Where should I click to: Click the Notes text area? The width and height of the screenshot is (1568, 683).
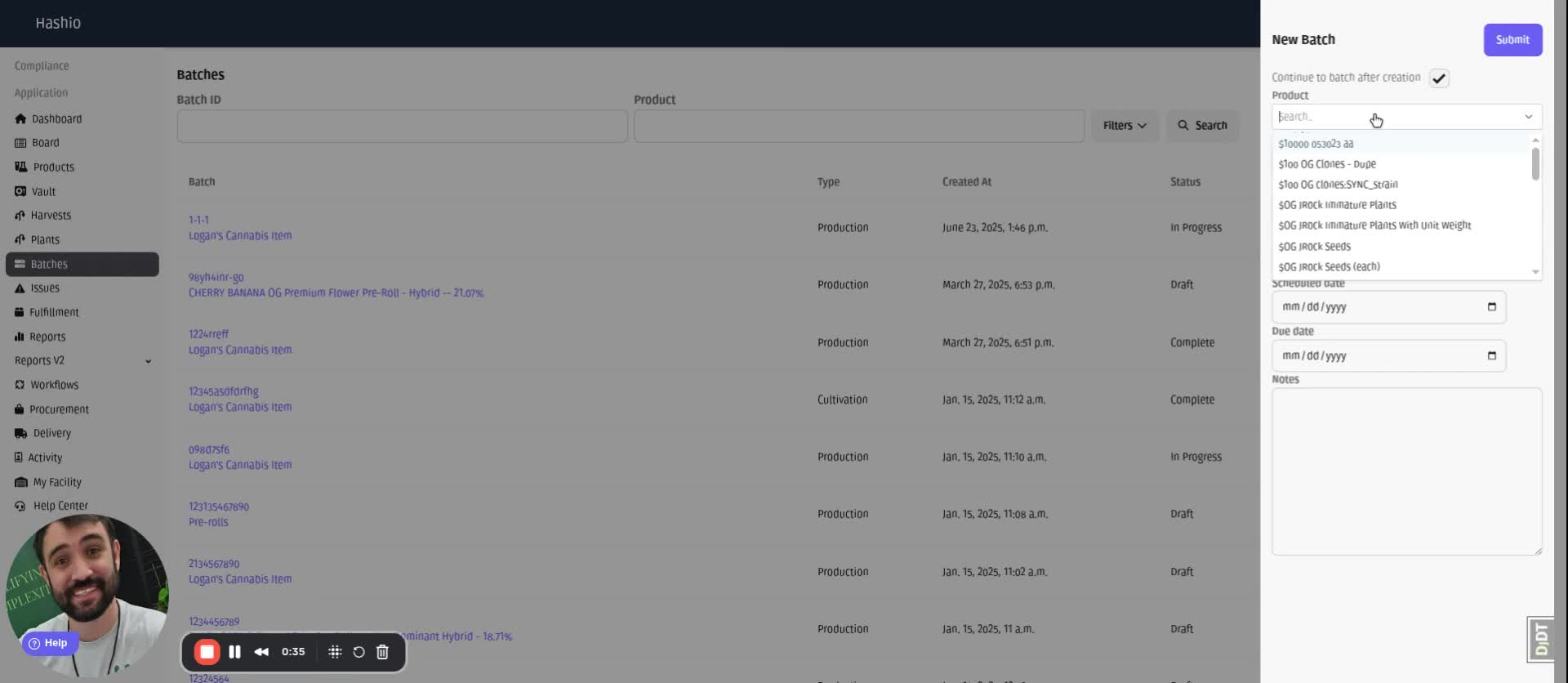tap(1406, 471)
